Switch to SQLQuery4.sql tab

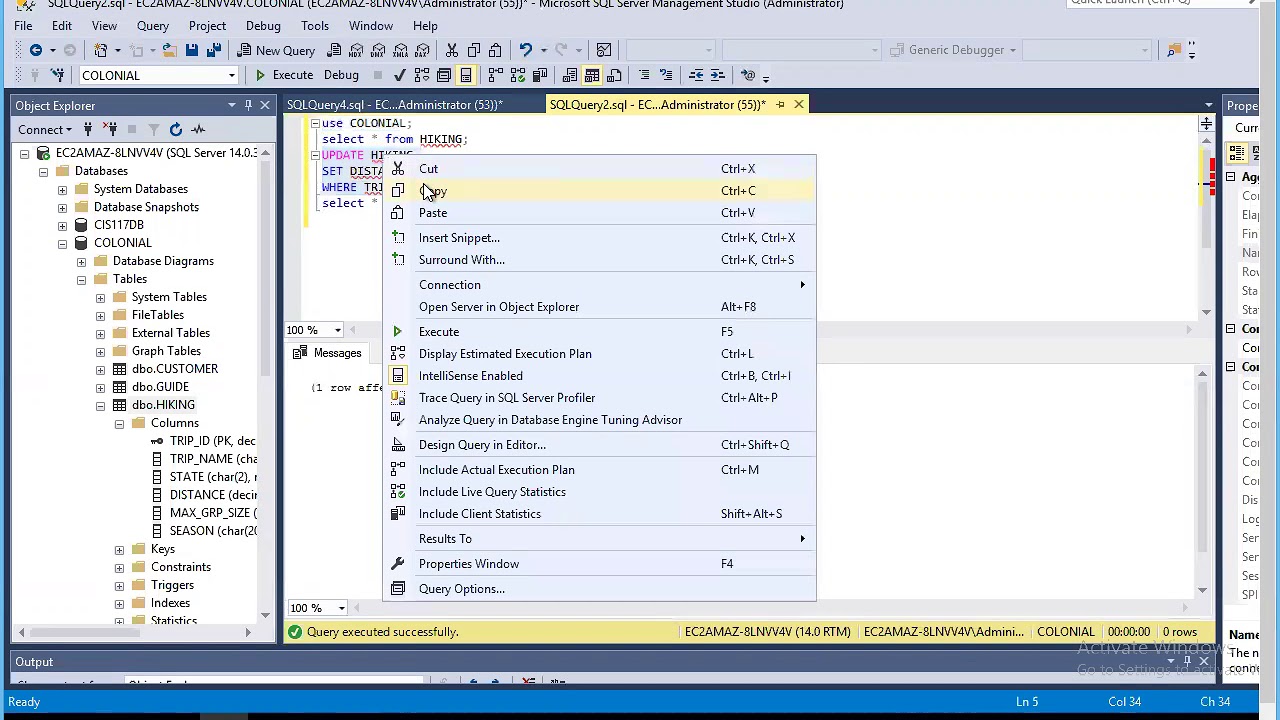[x=394, y=105]
